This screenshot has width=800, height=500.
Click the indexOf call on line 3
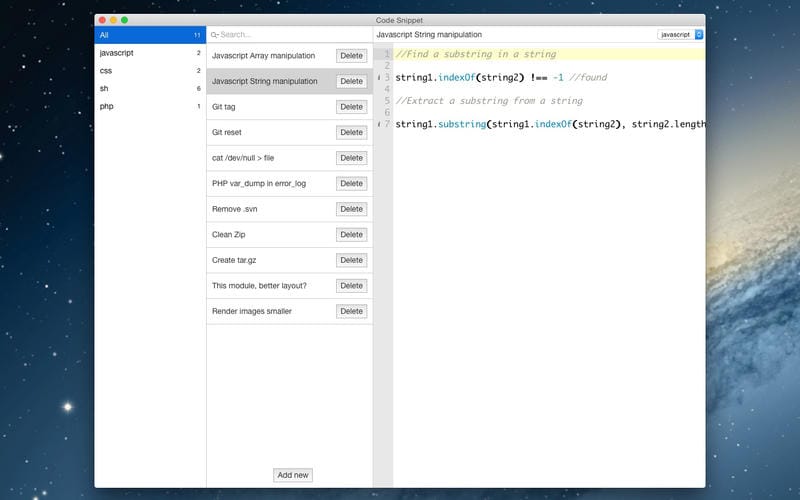(x=457, y=78)
